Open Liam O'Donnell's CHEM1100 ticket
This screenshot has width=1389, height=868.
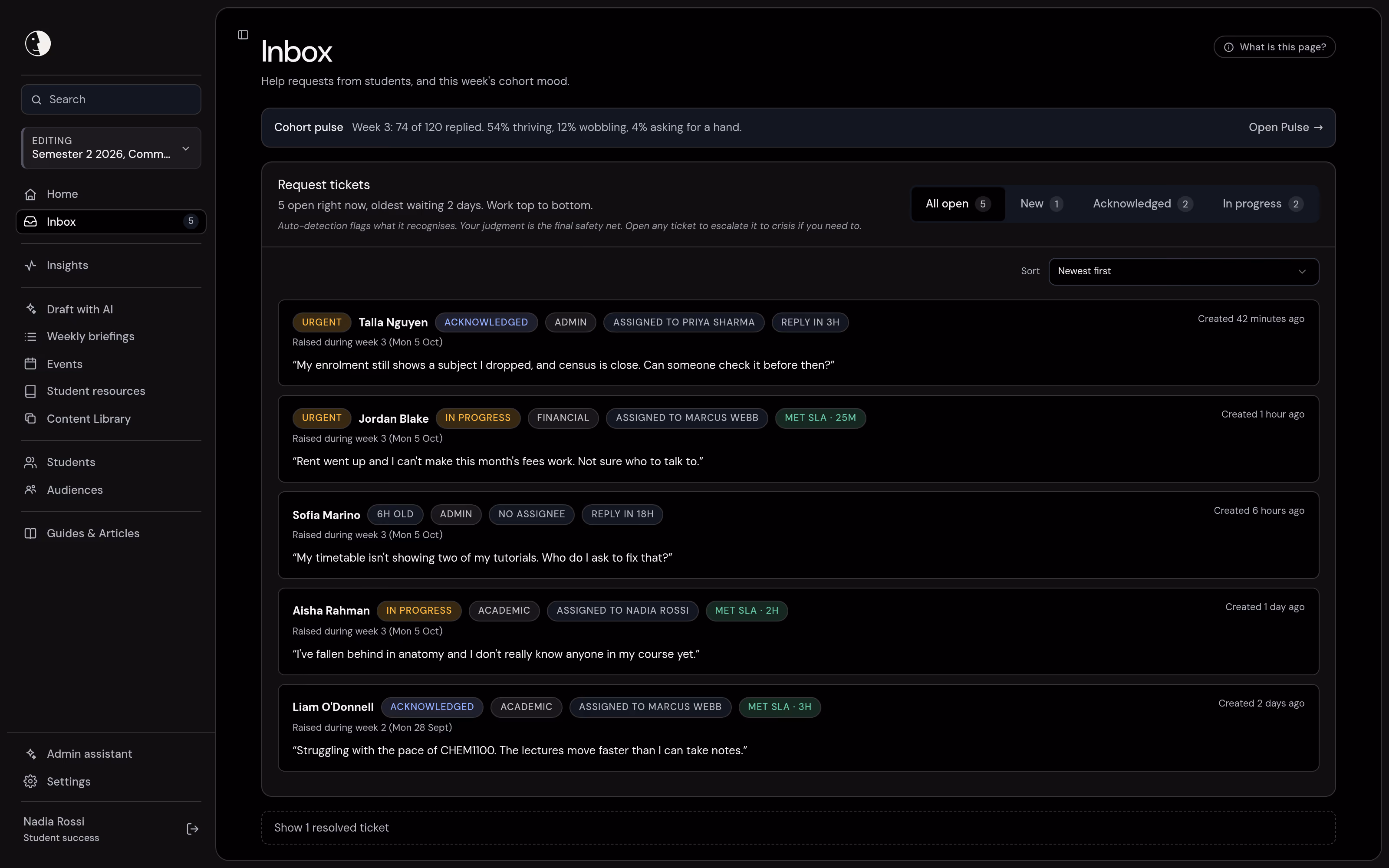click(798, 728)
